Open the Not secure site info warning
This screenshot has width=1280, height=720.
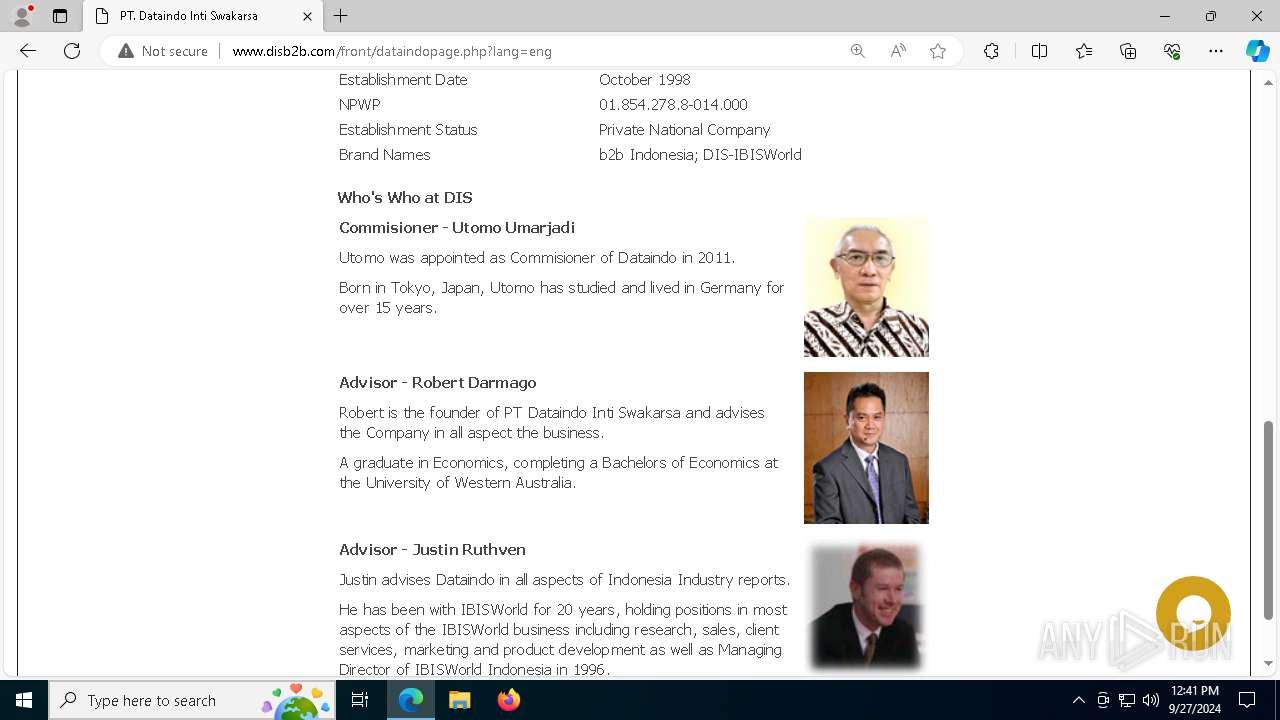pos(163,51)
